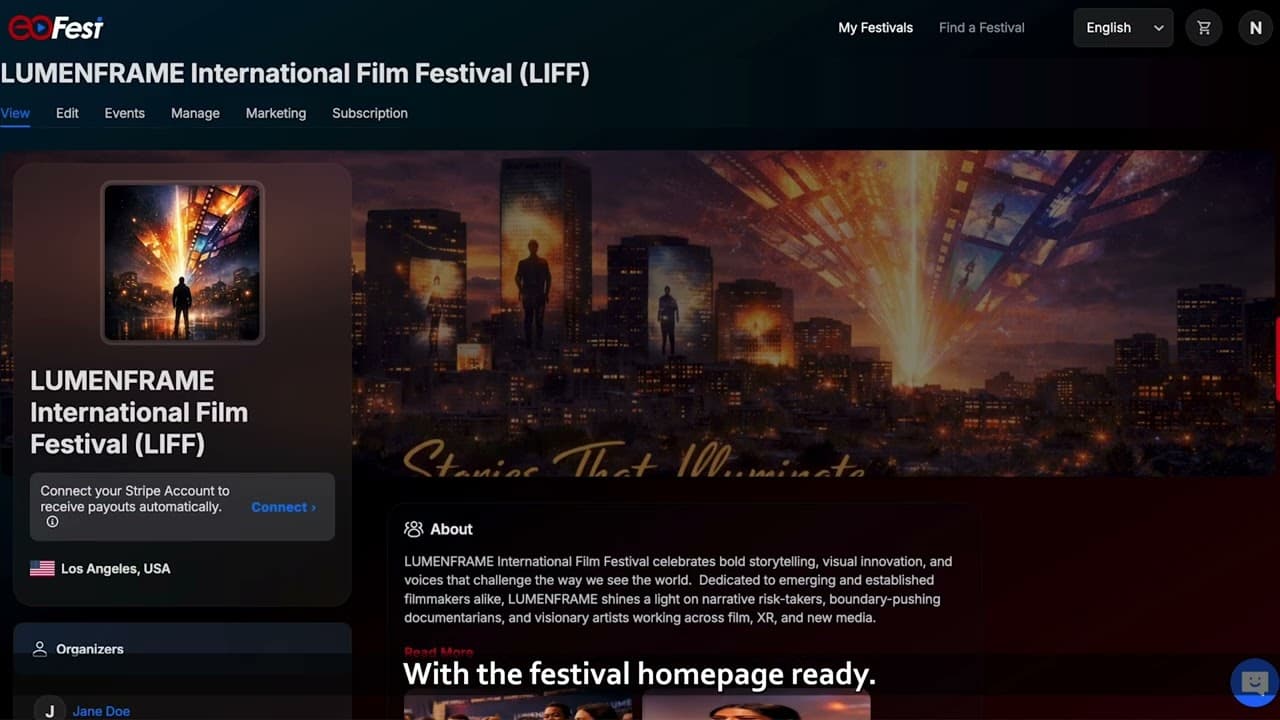
Task: Open Jane Doe organizer profile link
Action: (x=101, y=711)
